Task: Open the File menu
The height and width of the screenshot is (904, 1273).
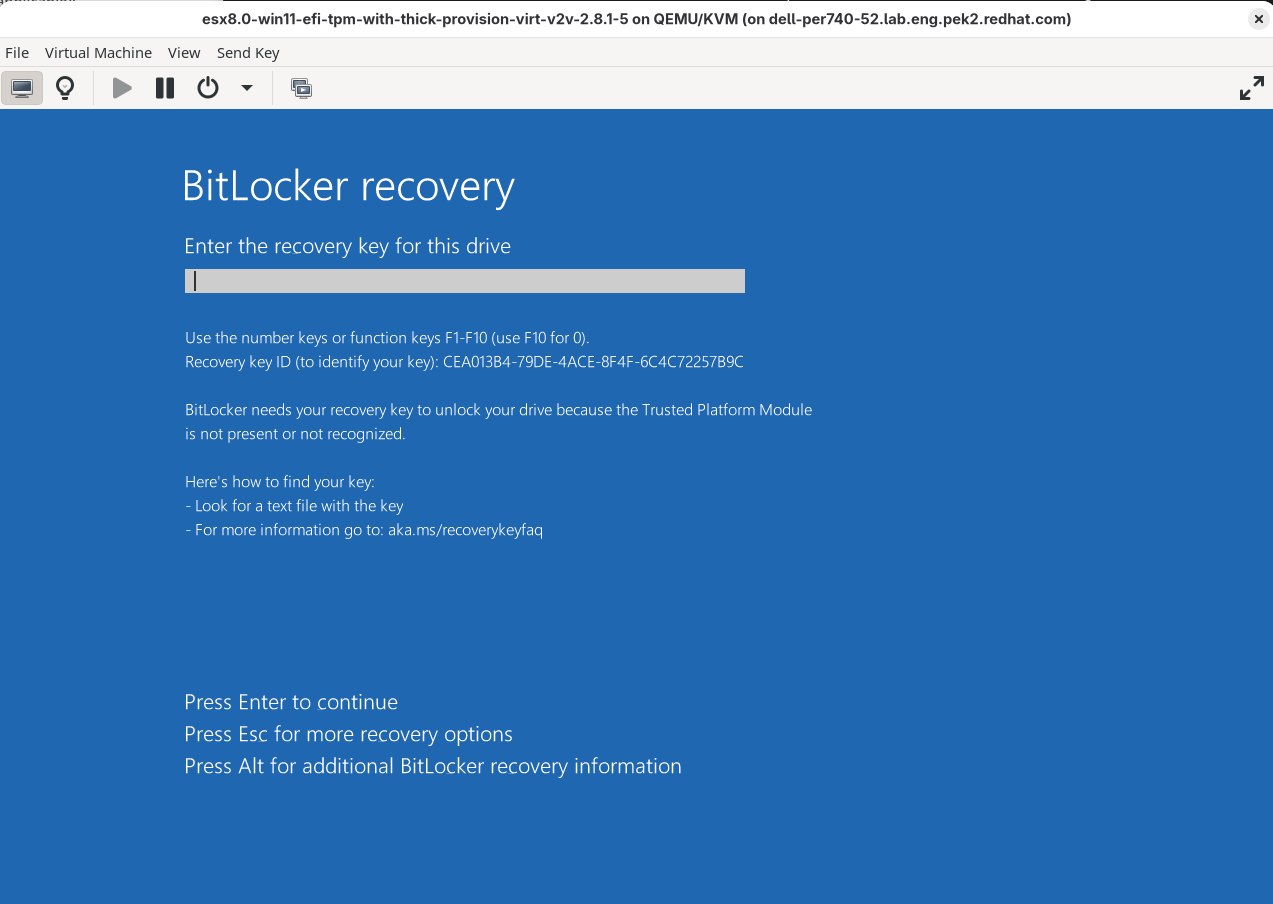Action: click(17, 52)
